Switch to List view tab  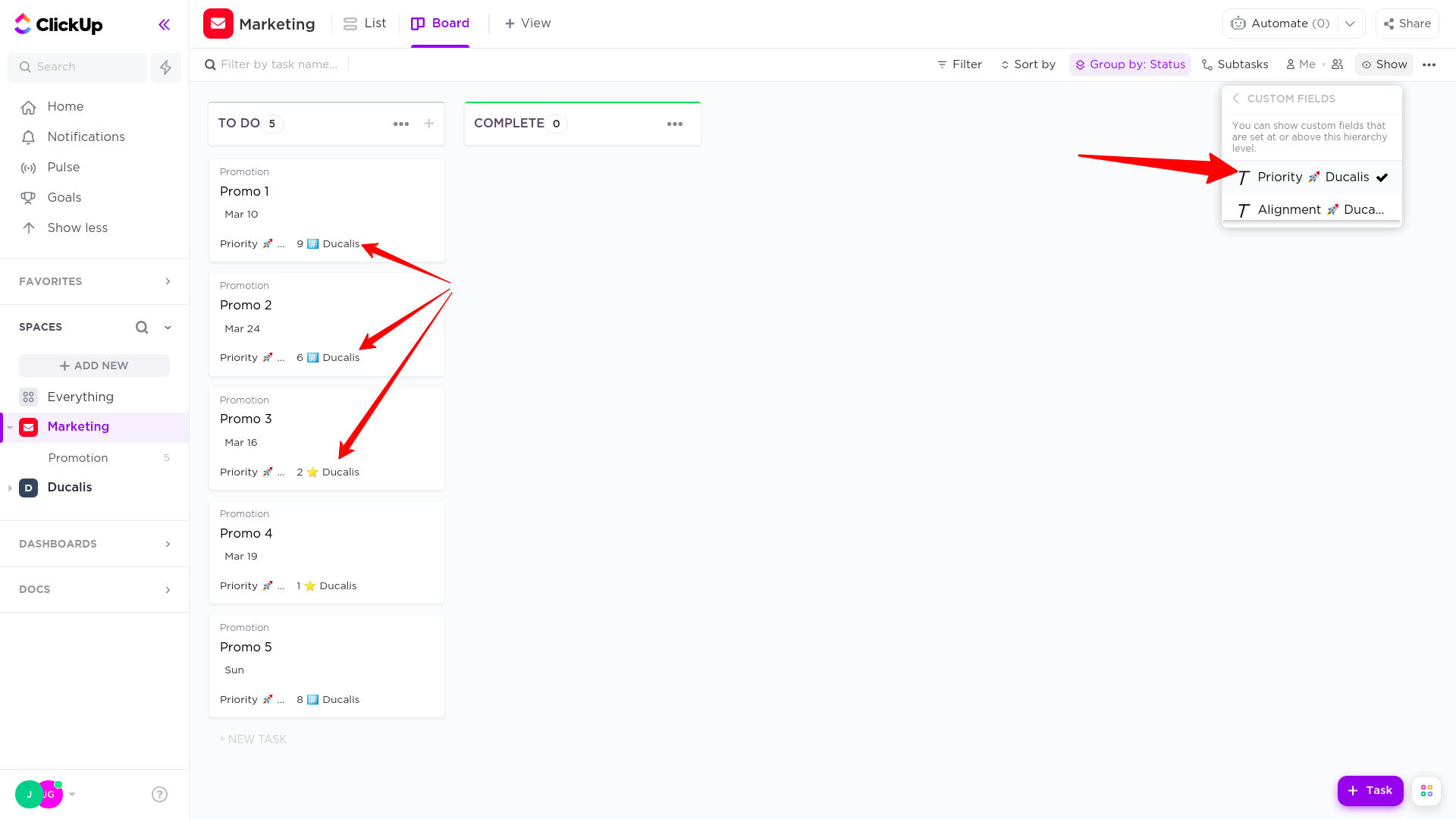point(366,24)
